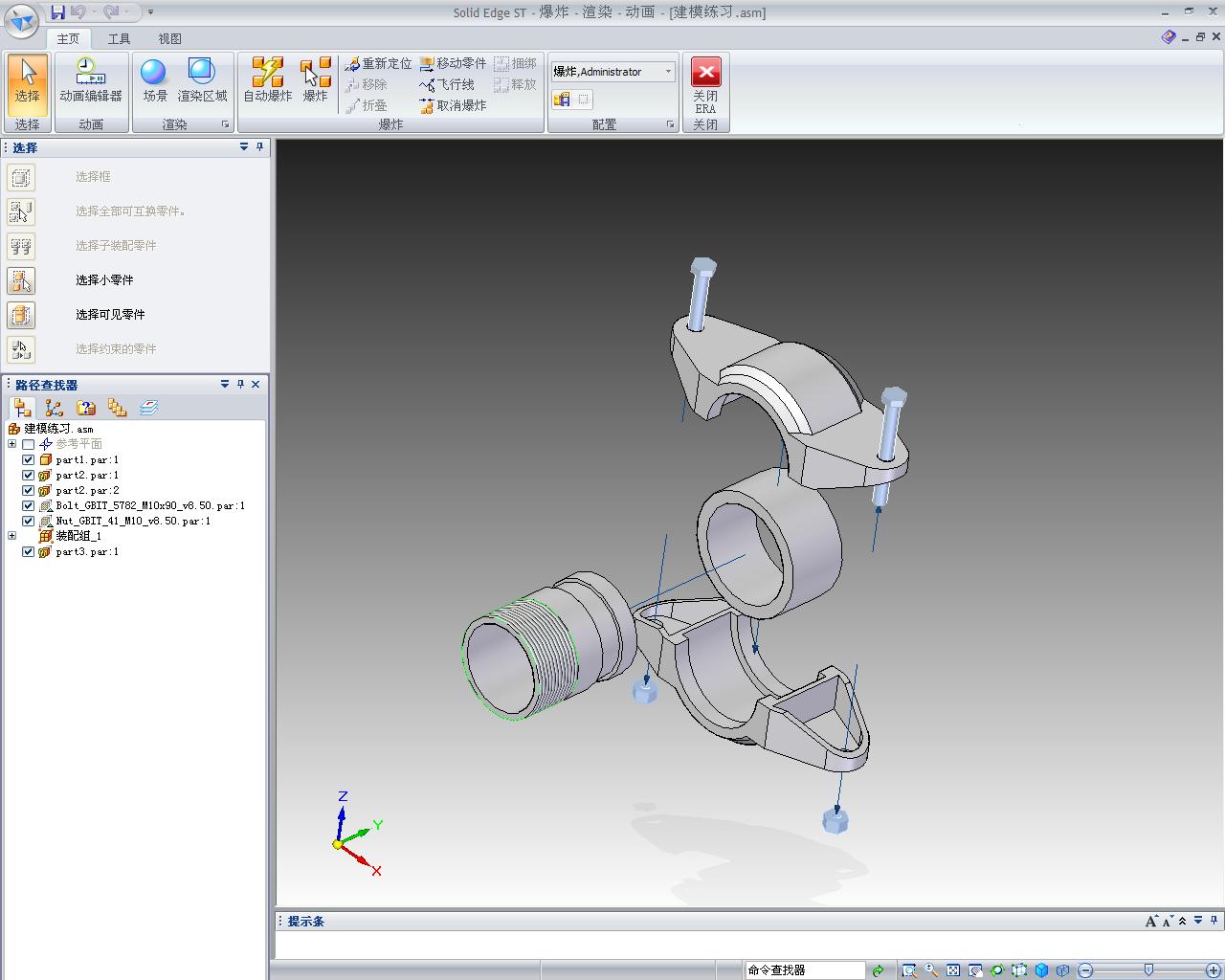Uncheck part2.par:2 visibility checkbox
This screenshot has width=1225, height=980.
pos(29,490)
